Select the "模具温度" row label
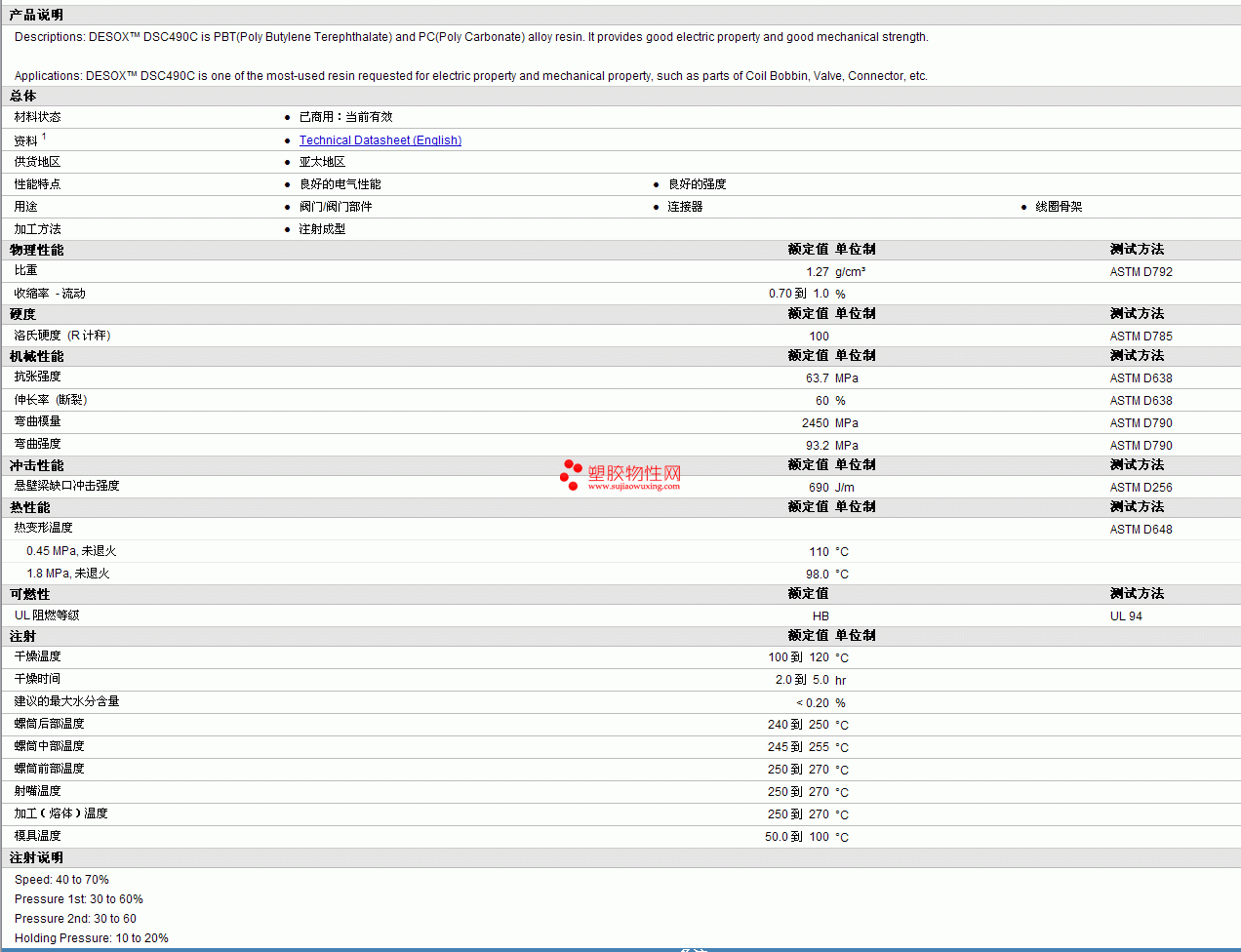This screenshot has height=952, width=1241. (x=37, y=836)
